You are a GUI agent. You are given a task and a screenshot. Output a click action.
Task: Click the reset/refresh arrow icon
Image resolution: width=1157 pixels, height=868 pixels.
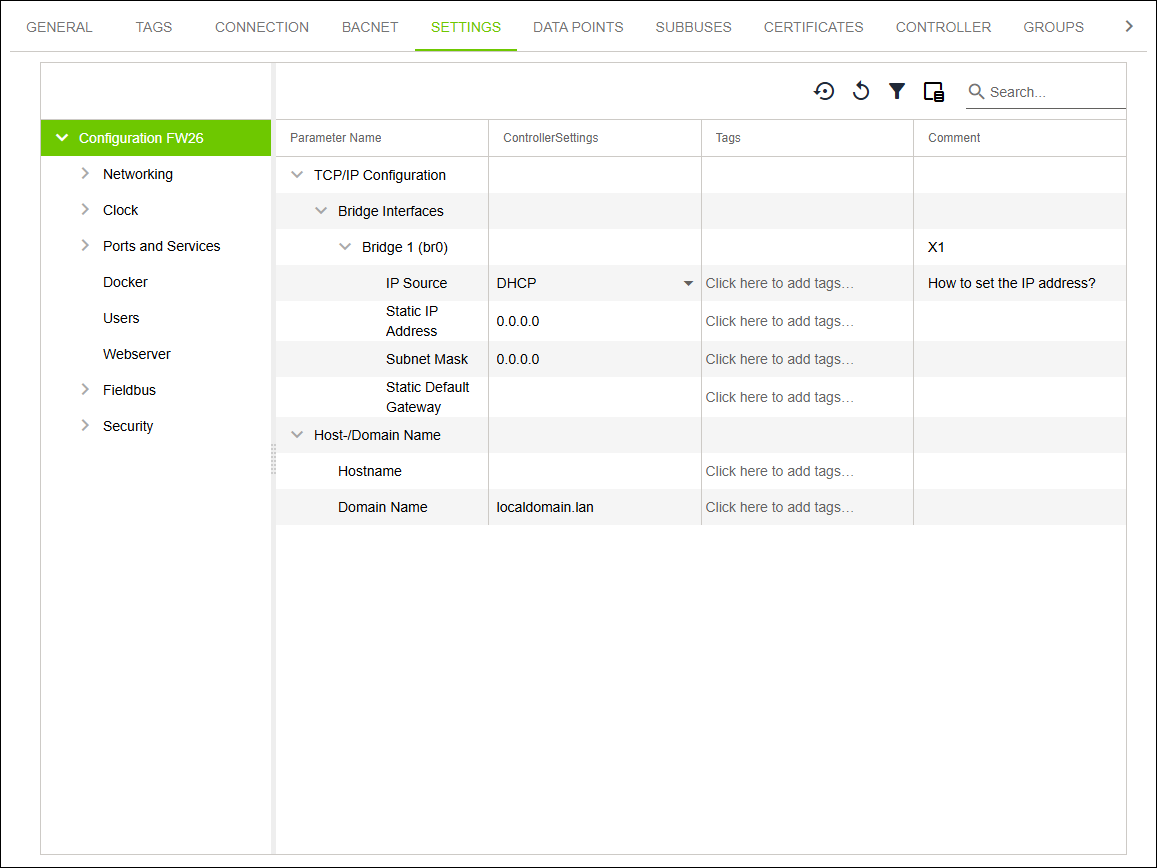click(860, 92)
